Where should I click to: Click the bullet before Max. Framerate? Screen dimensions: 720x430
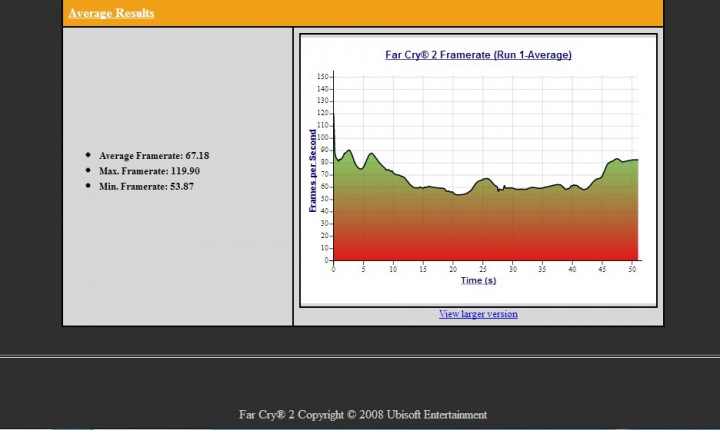pyautogui.click(x=88, y=170)
